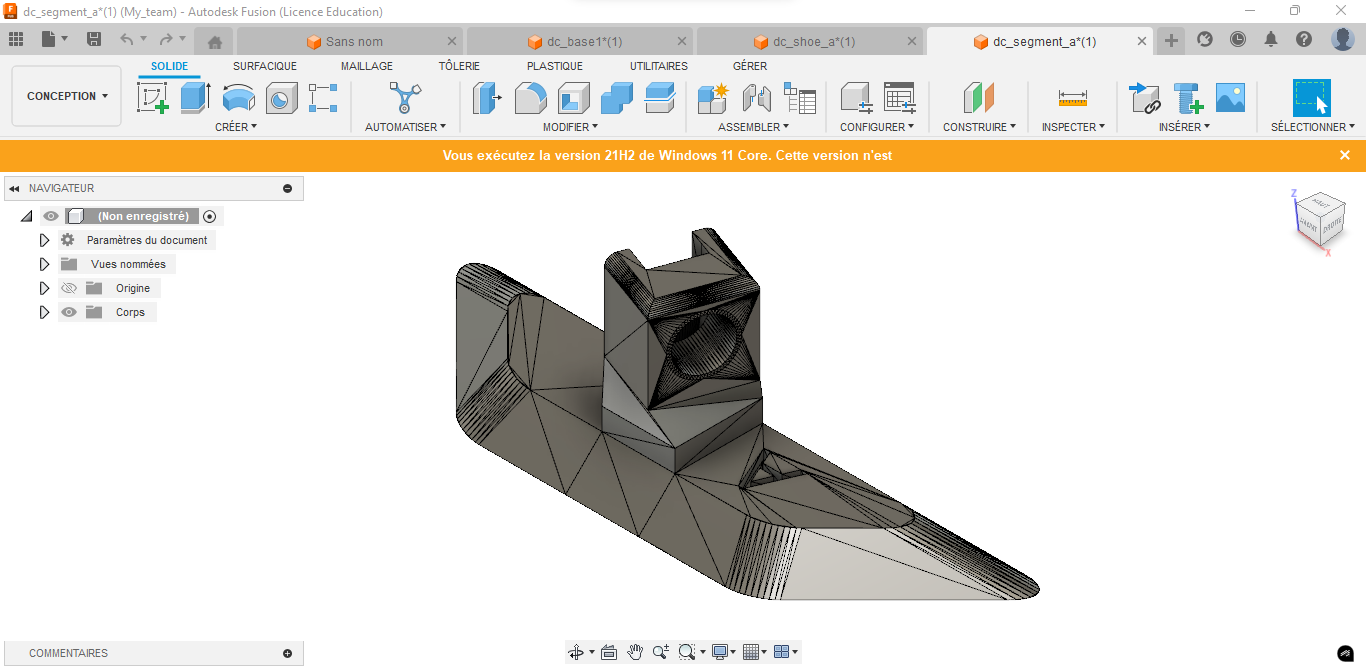Screen dimensions: 1366x669
Task: Switch to the dc_base1*(1) document tab
Action: 584,42
